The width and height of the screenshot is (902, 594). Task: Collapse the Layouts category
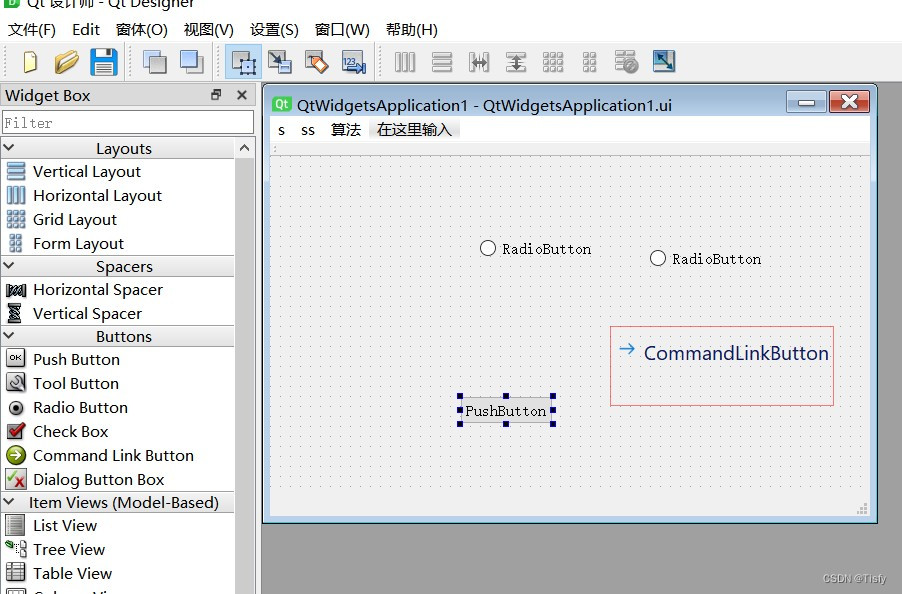point(9,148)
